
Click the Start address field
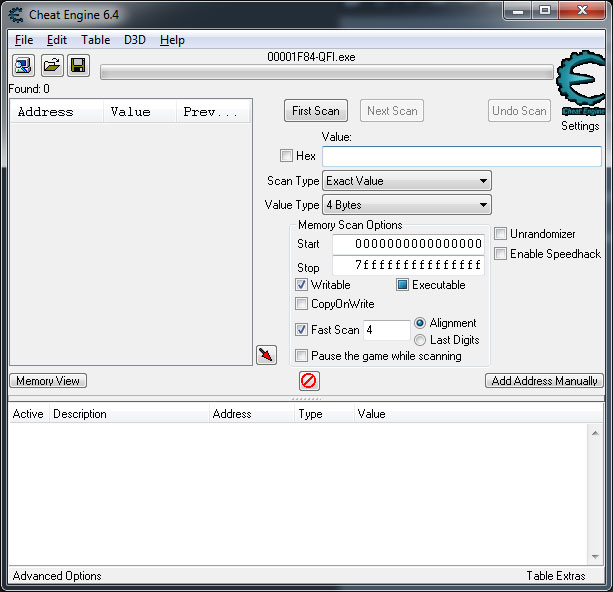tap(409, 244)
